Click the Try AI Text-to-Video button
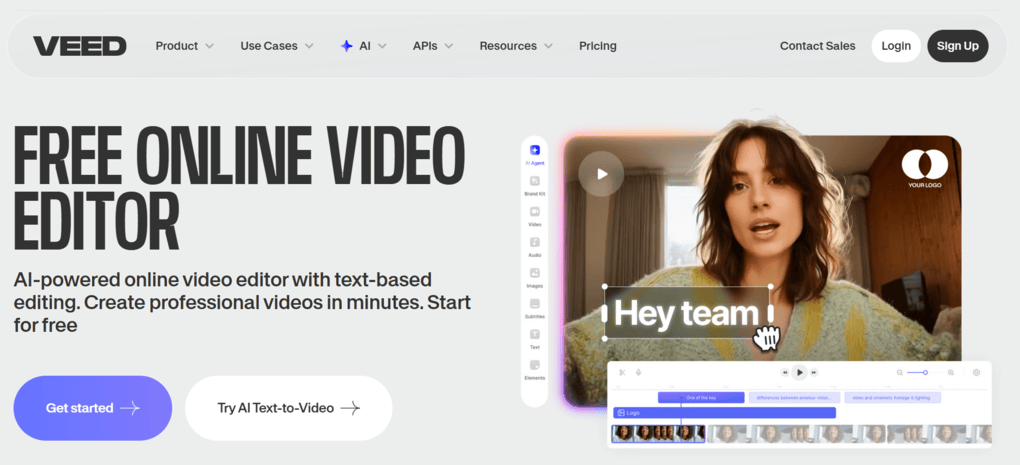The width and height of the screenshot is (1020, 465). pyautogui.click(x=289, y=408)
